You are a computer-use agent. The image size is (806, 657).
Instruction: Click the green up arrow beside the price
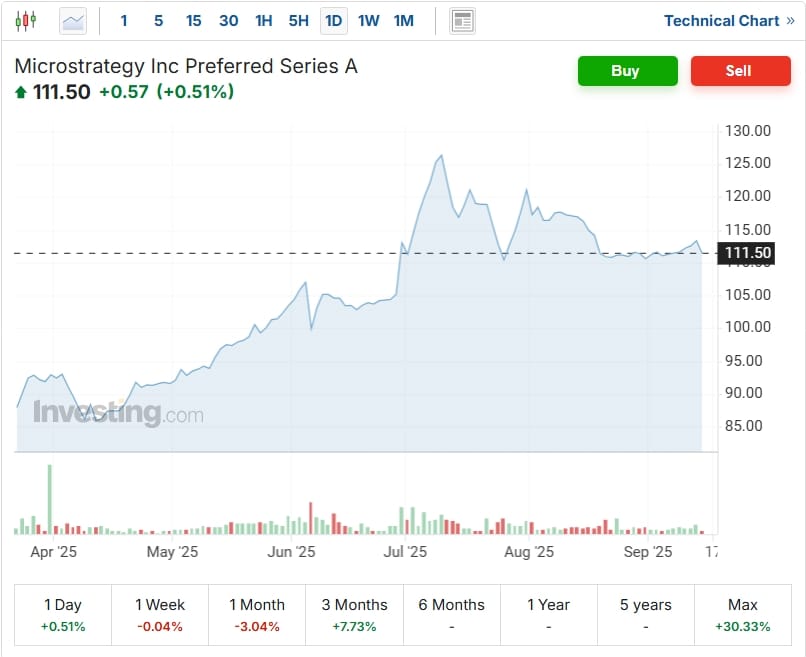[21, 93]
